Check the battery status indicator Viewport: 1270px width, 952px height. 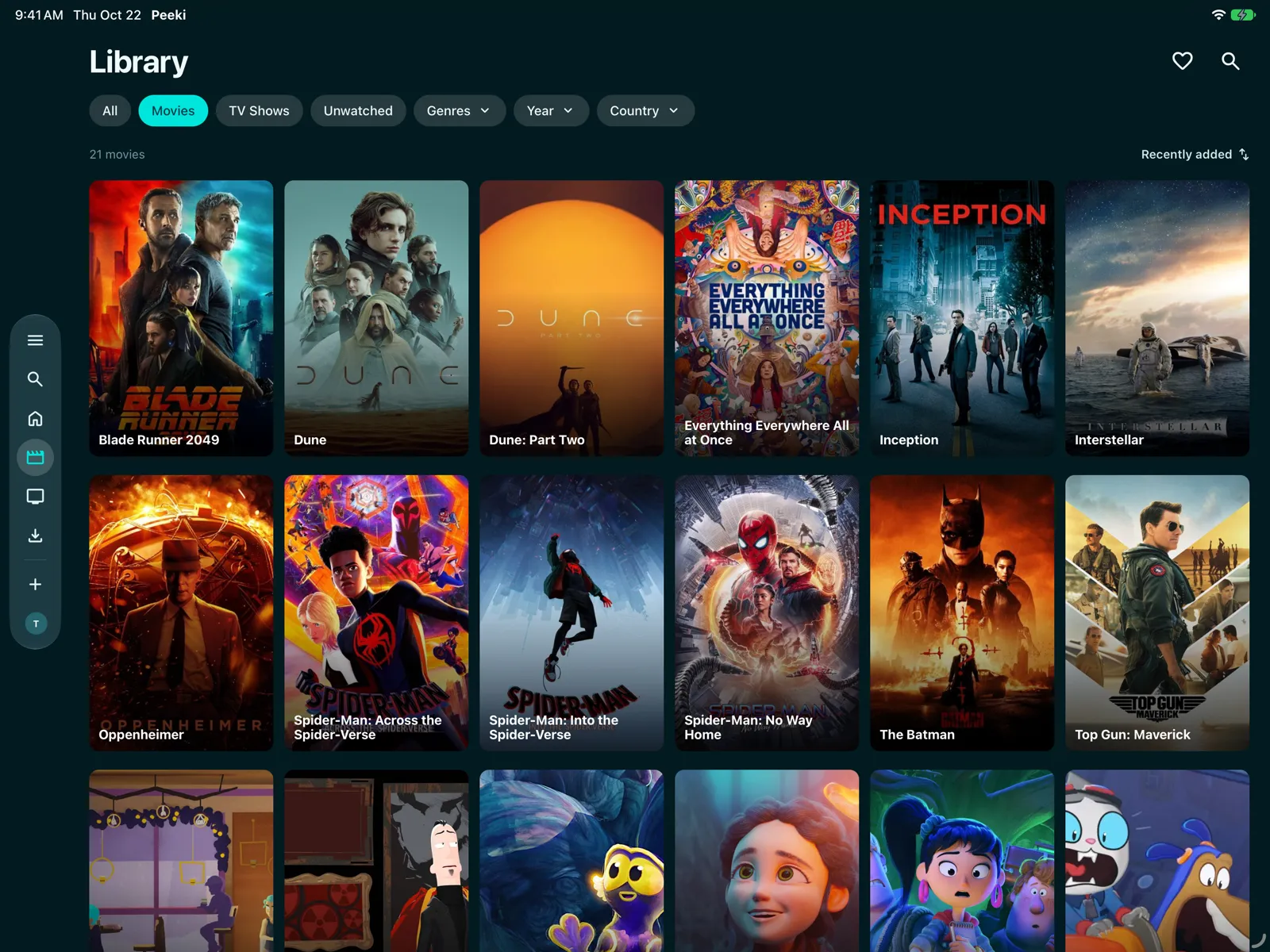(1243, 15)
